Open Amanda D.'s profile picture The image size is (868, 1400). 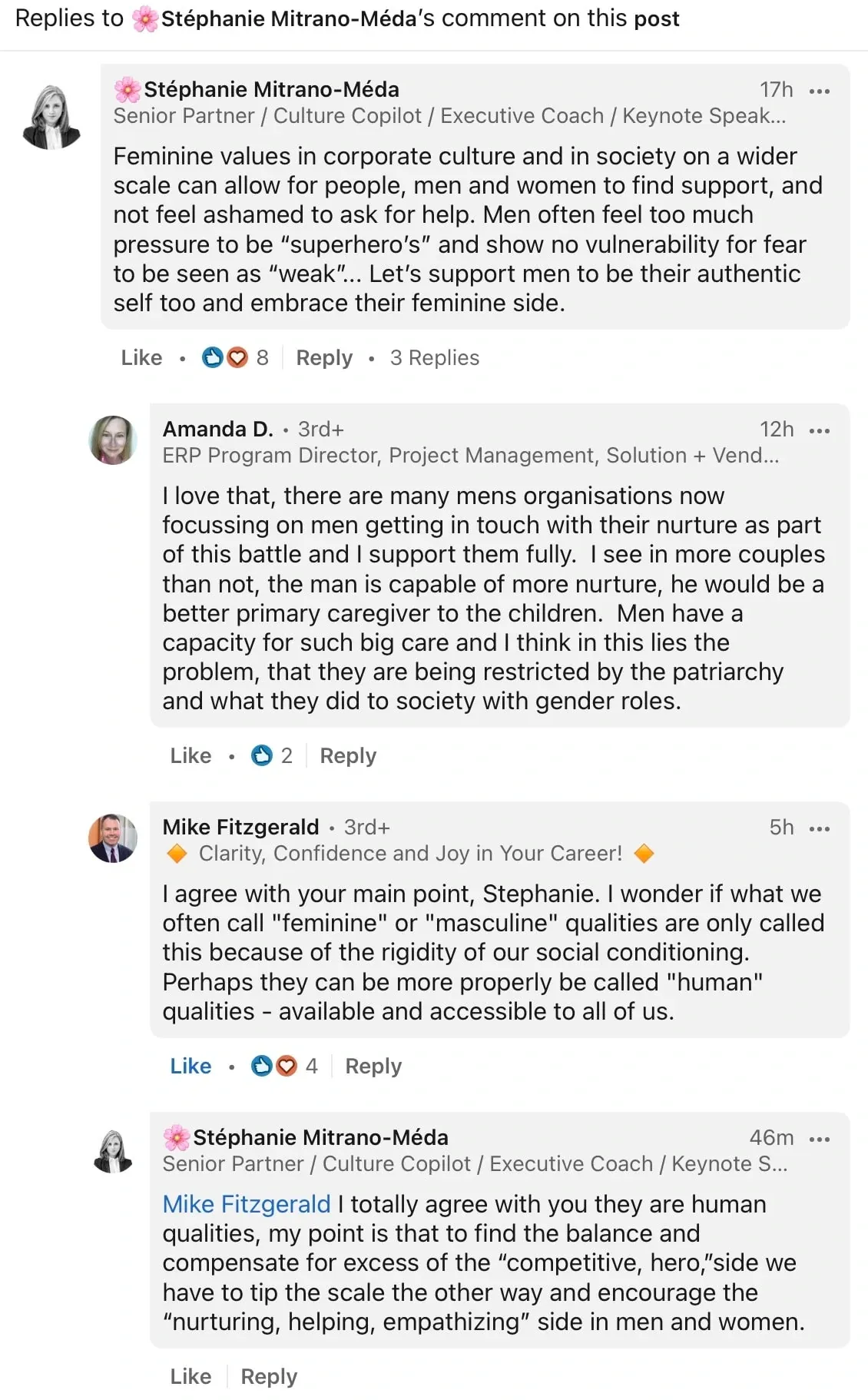coord(113,440)
